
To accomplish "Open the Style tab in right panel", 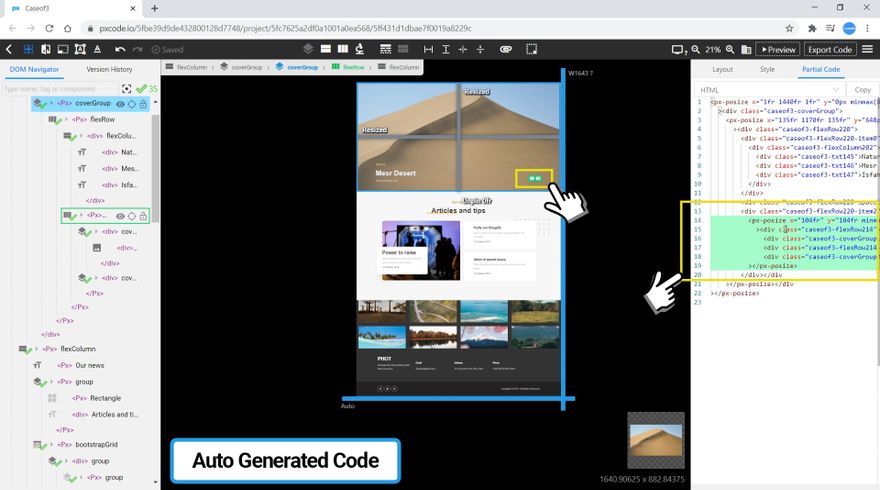I will pos(767,69).
